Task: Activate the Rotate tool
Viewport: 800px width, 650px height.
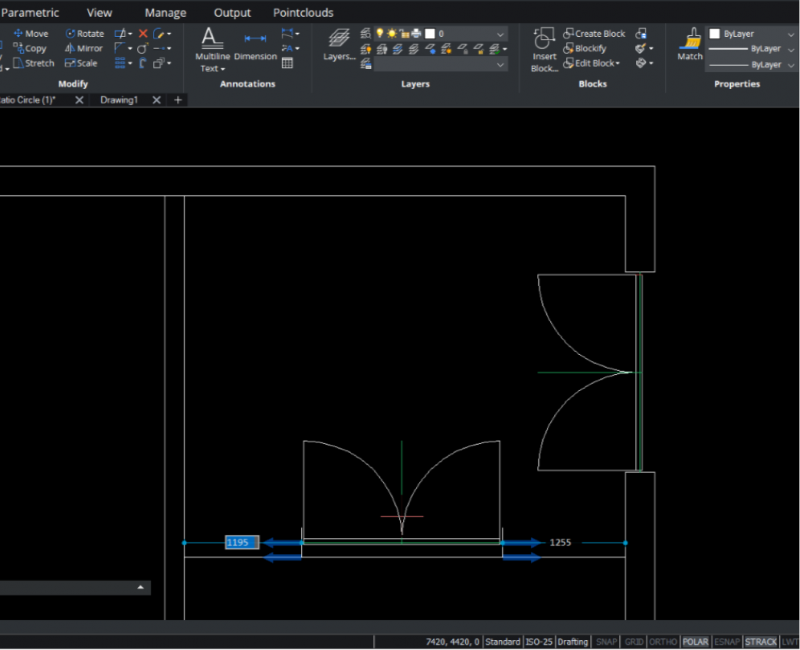Action: coord(84,33)
